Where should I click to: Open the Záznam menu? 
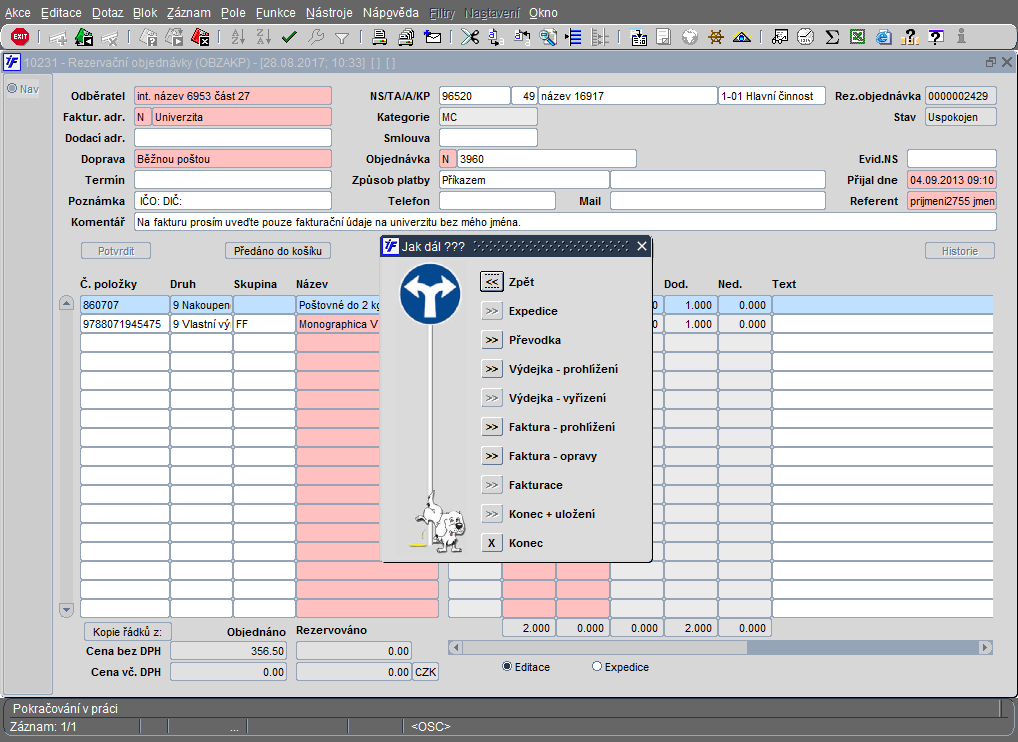(189, 13)
